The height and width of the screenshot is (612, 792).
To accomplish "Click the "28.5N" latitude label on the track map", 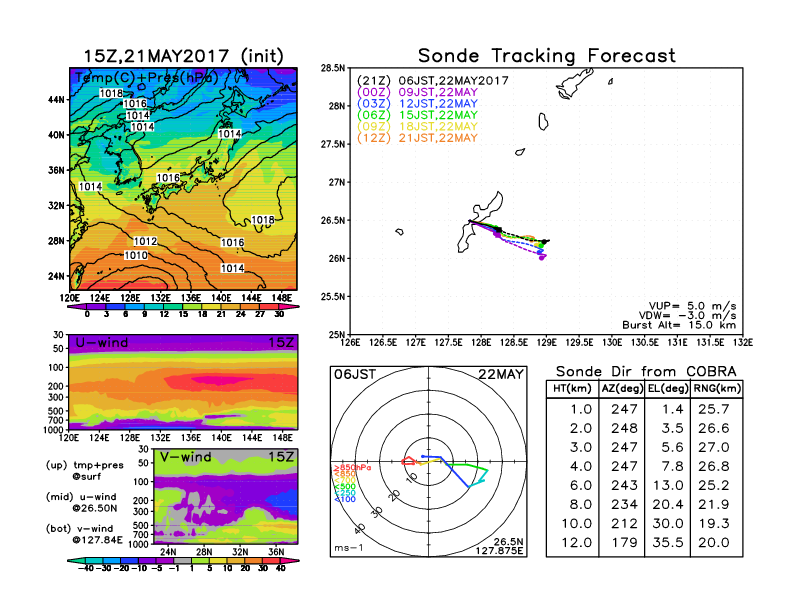I will click(333, 68).
